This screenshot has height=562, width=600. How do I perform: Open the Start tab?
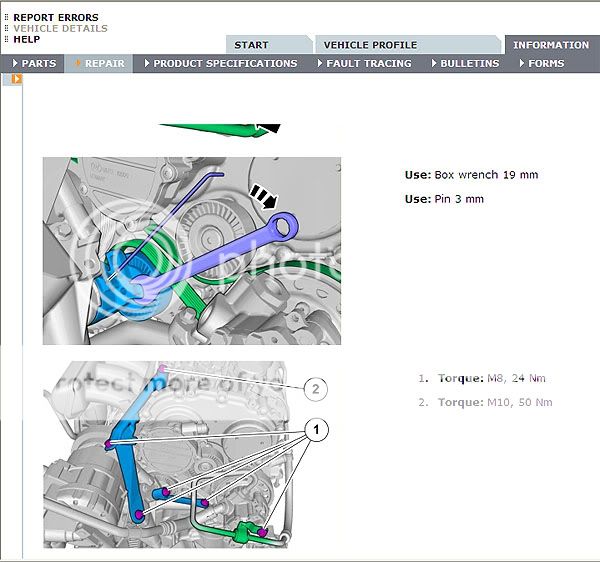click(251, 45)
